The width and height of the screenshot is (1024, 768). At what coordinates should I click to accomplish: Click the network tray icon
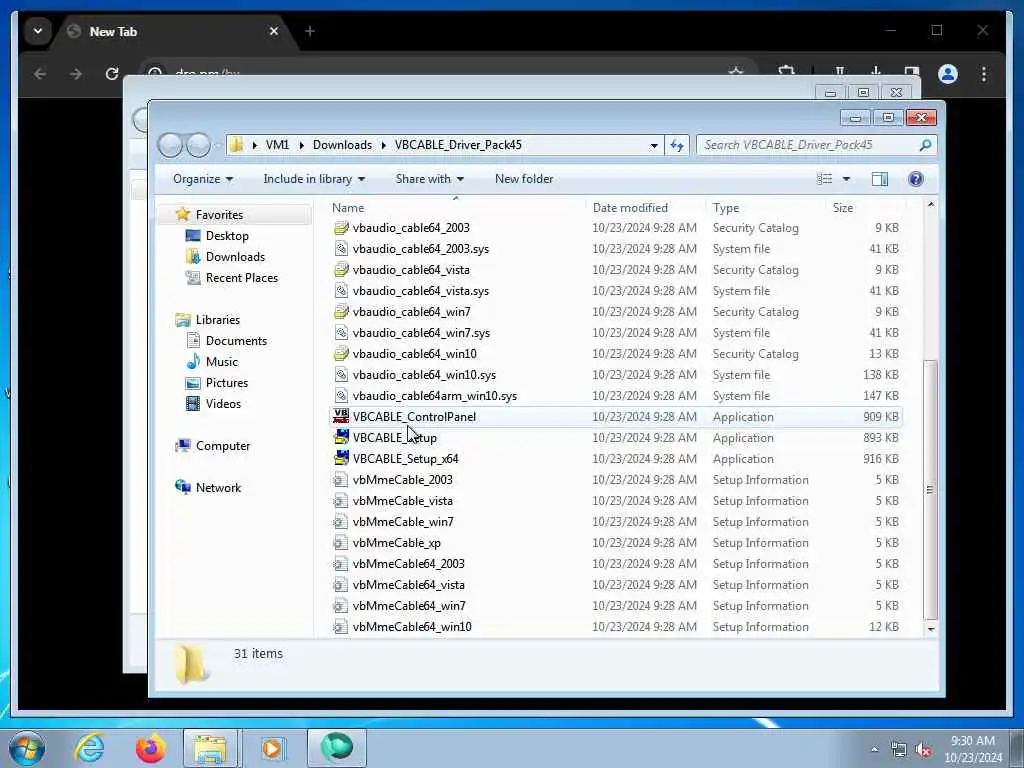coord(899,750)
